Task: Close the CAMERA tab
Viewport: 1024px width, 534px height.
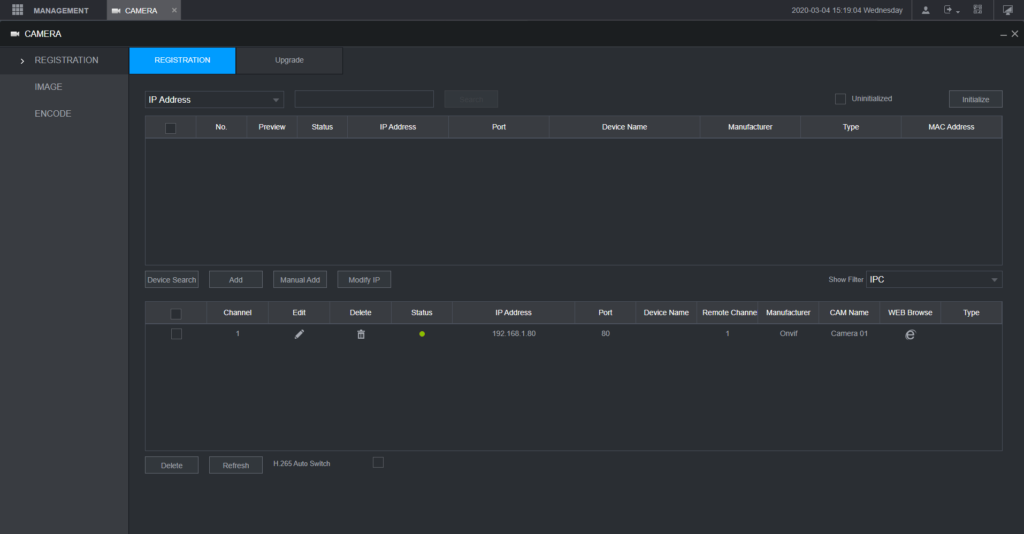Action: [x=174, y=10]
